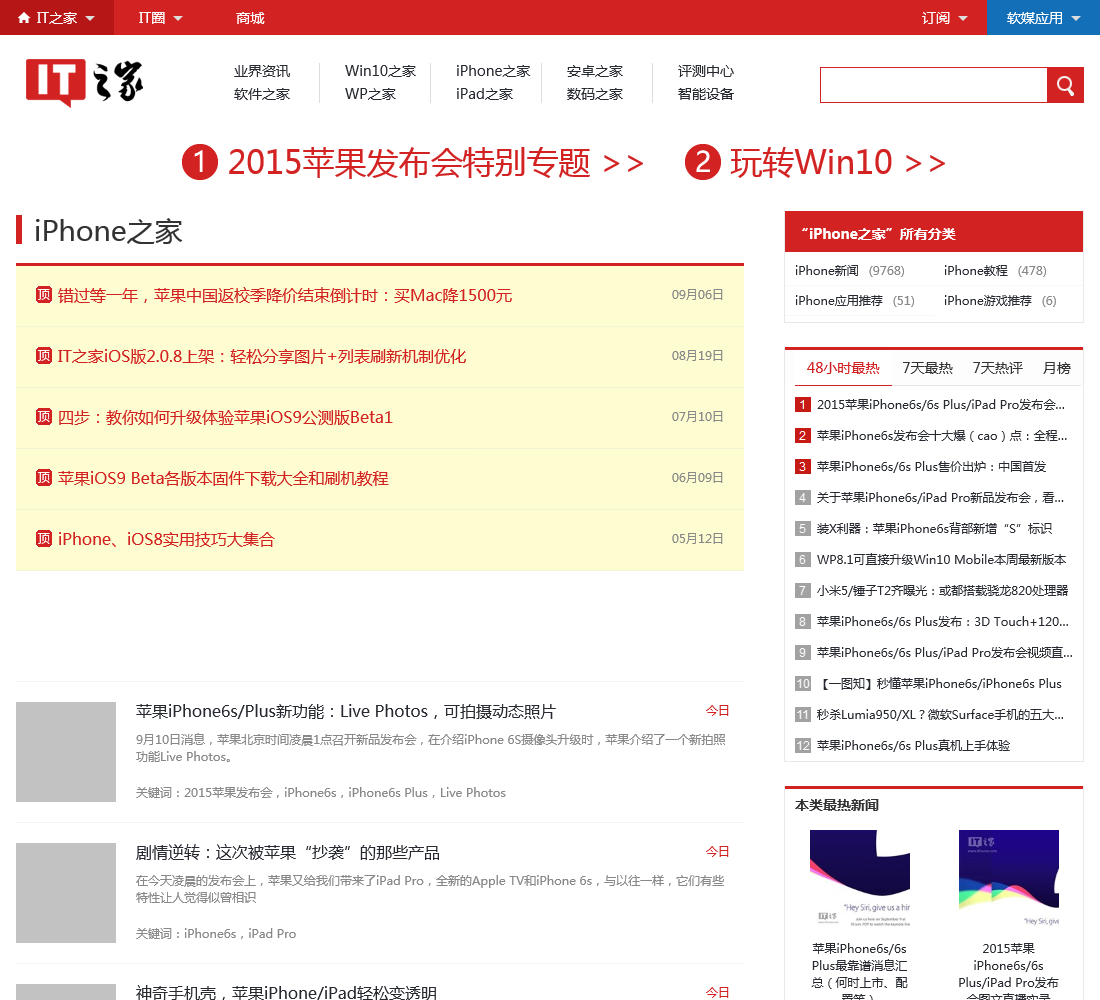Click keyword Live Photos under first article
The image size is (1100, 1000).
(x=473, y=793)
